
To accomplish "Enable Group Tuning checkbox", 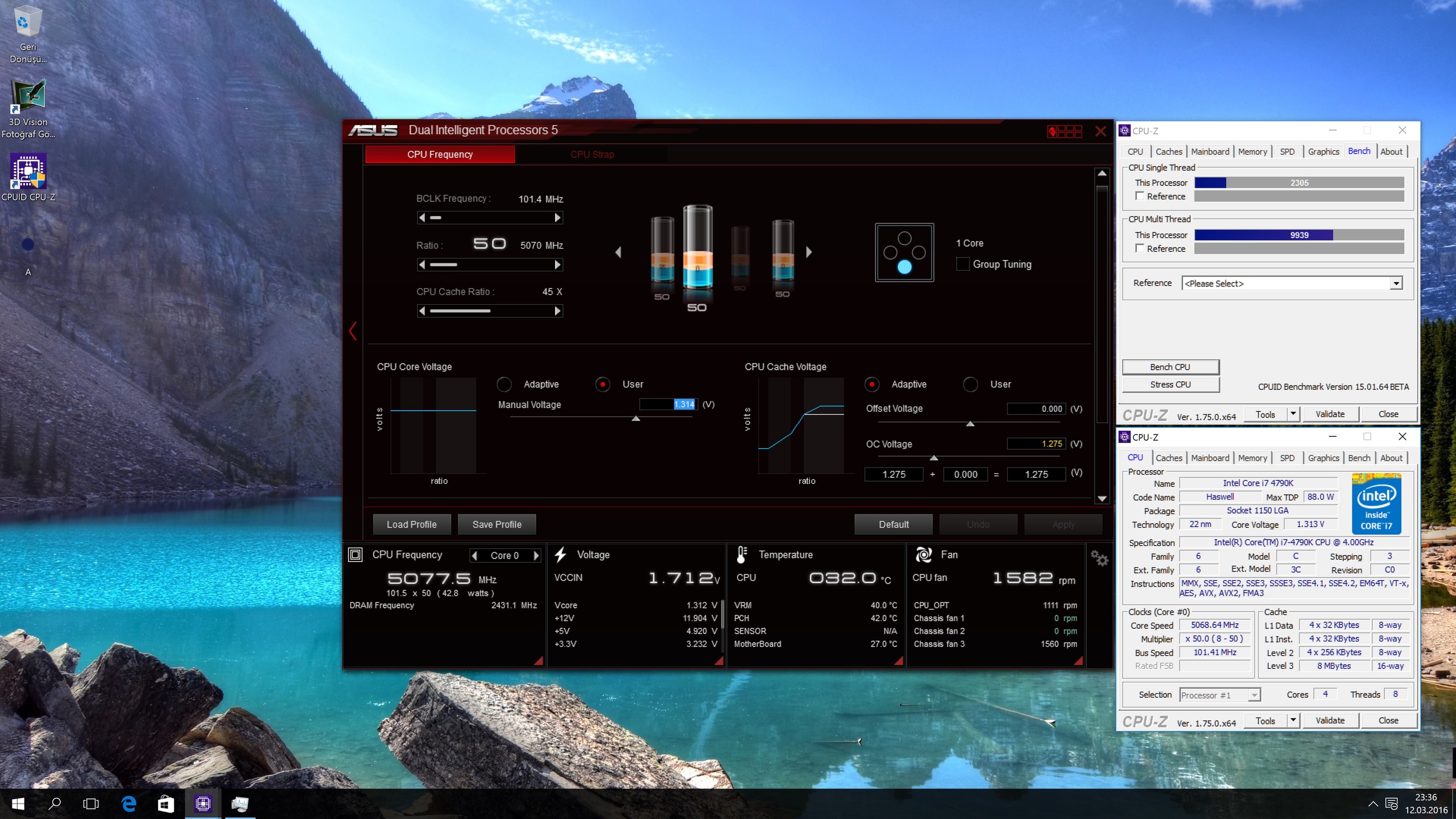I will pos(962,264).
